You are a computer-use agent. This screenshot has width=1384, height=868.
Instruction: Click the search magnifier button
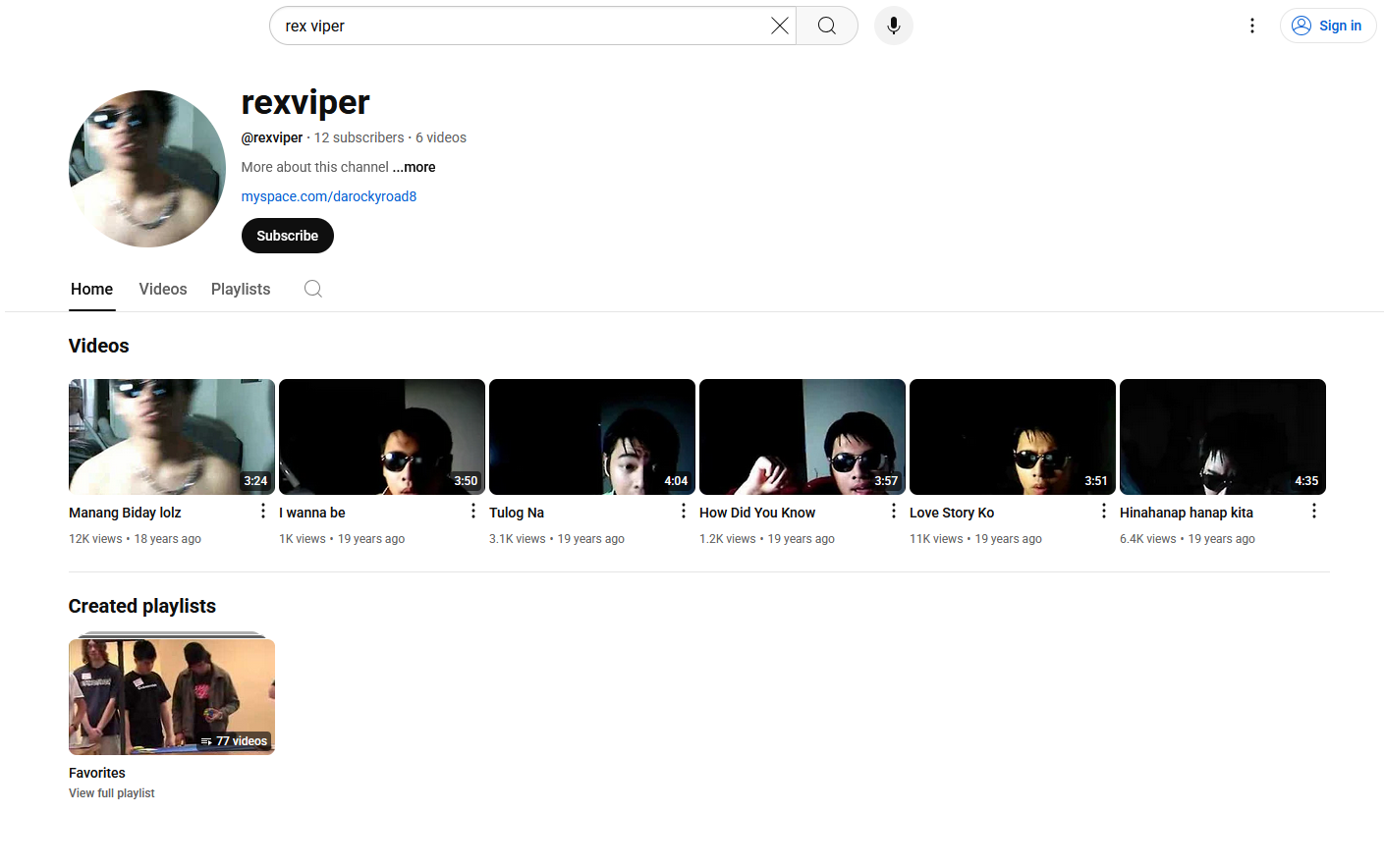click(x=827, y=26)
